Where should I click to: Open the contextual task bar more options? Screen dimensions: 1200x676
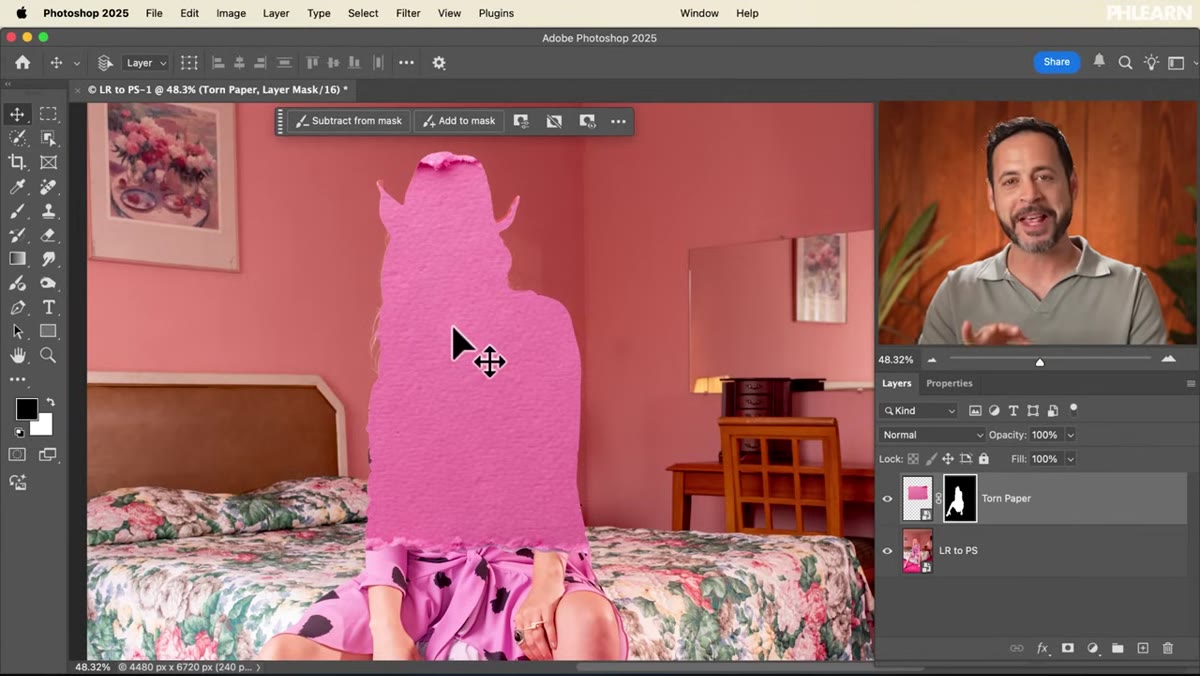click(618, 121)
